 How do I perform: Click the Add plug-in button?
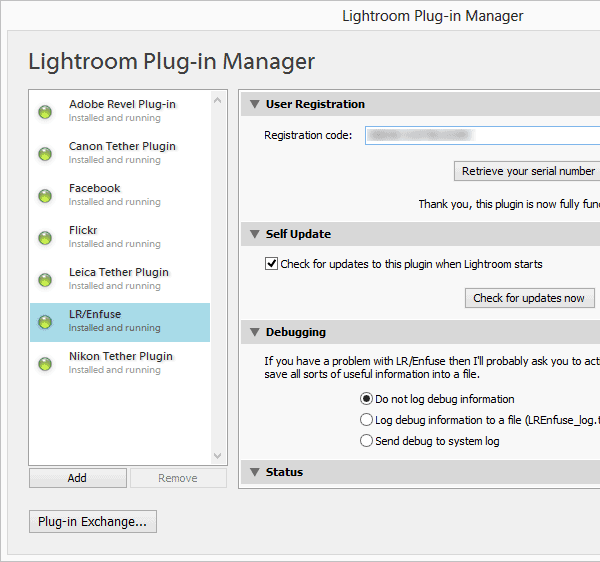[x=78, y=478]
